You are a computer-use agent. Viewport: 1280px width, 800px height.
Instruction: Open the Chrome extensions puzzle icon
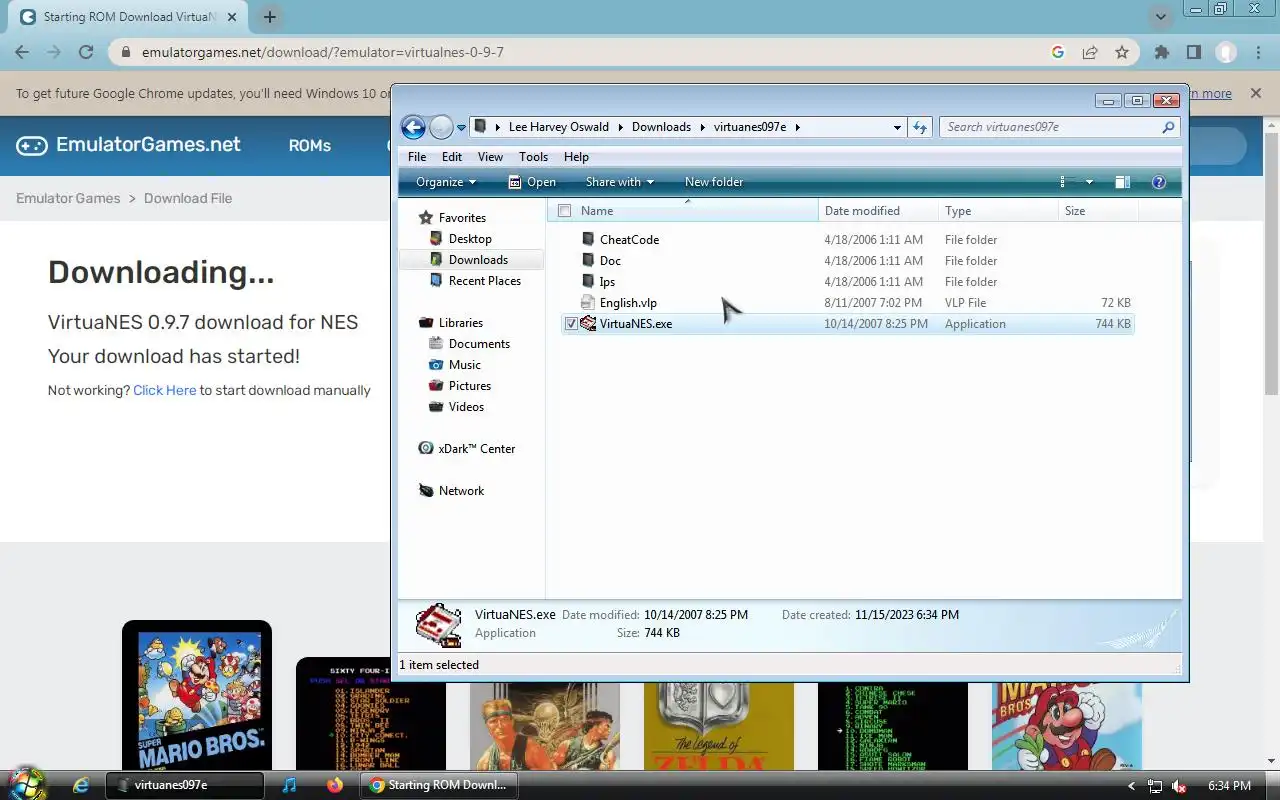point(1161,52)
